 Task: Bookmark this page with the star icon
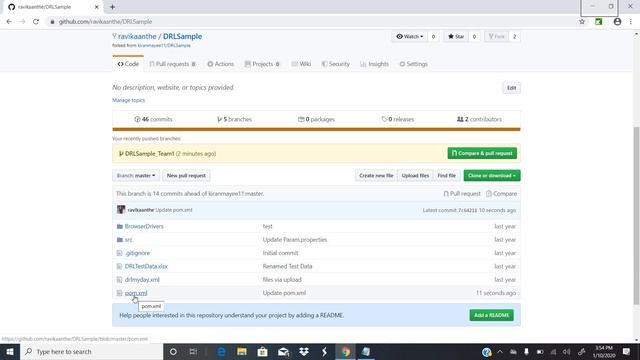(x=582, y=22)
